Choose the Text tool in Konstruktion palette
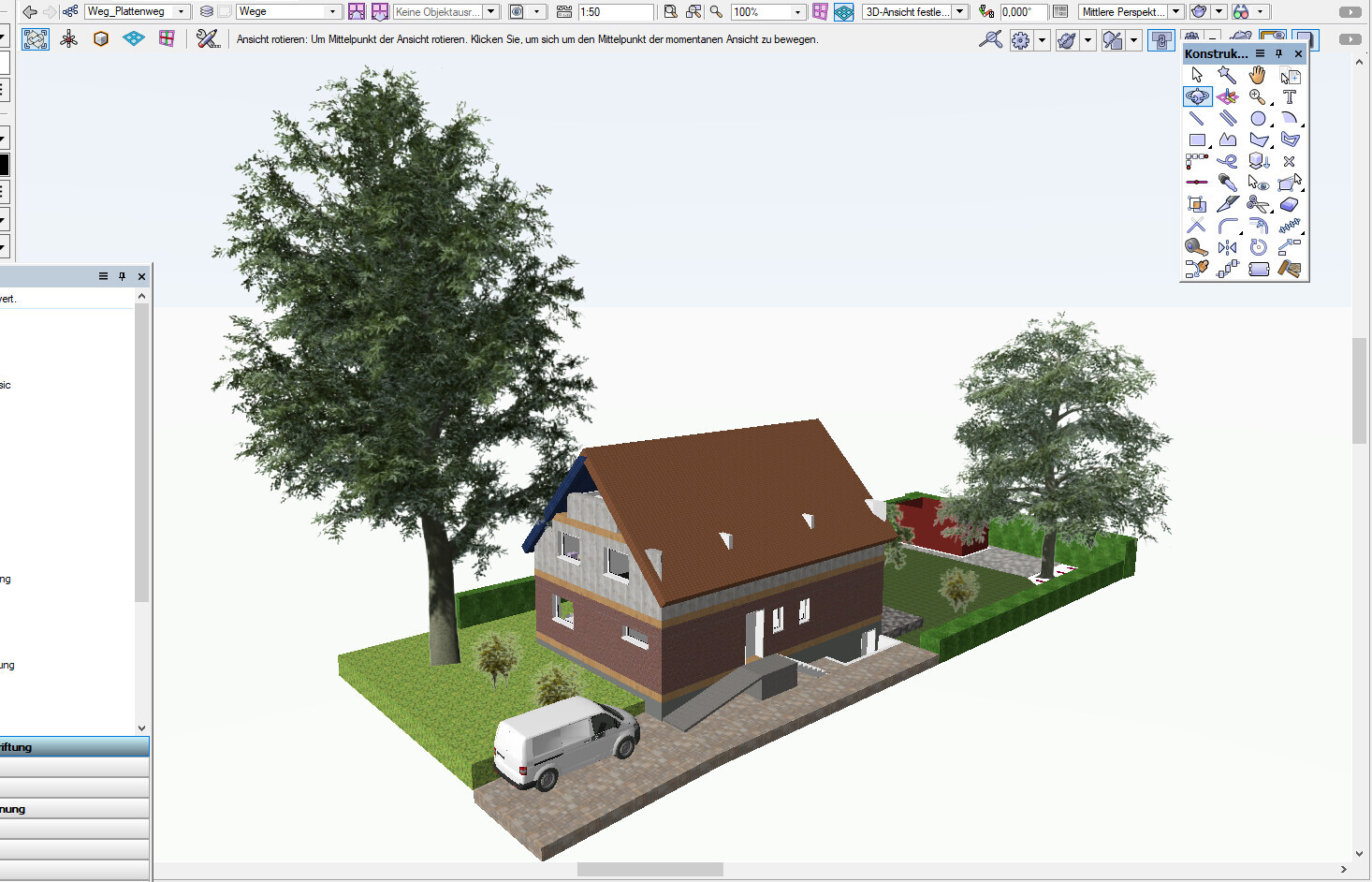Screen dimensions: 1372x882 (x=1290, y=96)
